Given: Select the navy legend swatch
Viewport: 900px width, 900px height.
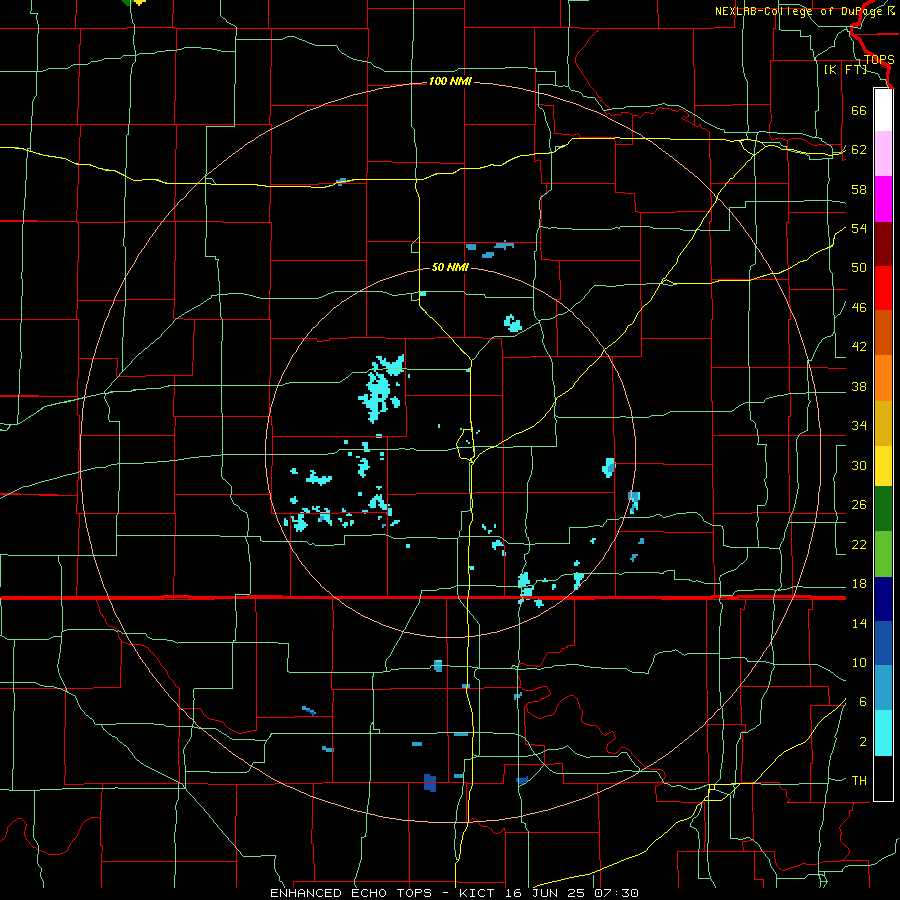Looking at the screenshot, I should click(883, 599).
